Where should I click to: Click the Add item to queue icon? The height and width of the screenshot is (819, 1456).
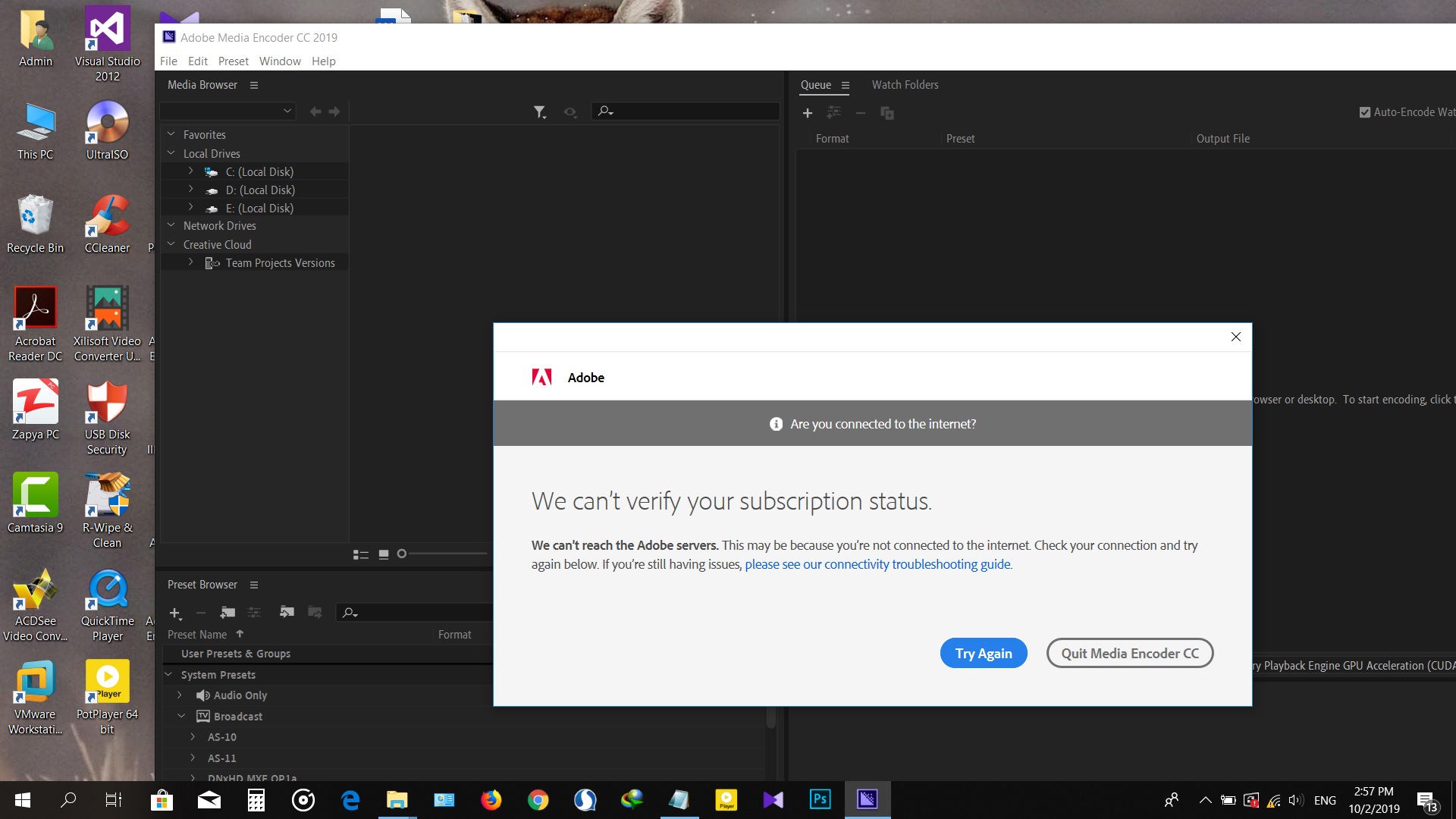tap(807, 112)
